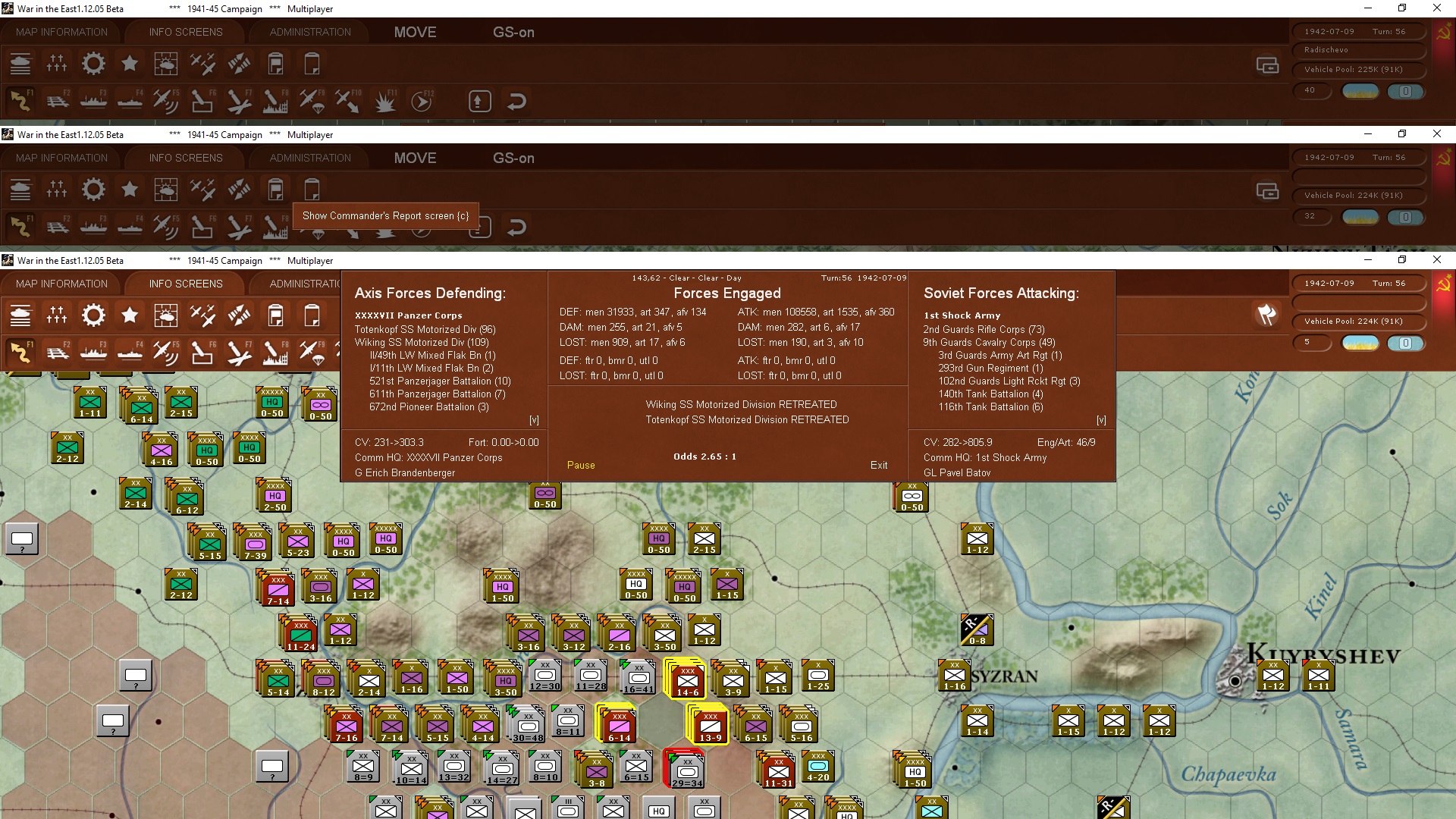Click G Erich Brandenberger commander name
This screenshot has height=819, width=1456.
405,472
